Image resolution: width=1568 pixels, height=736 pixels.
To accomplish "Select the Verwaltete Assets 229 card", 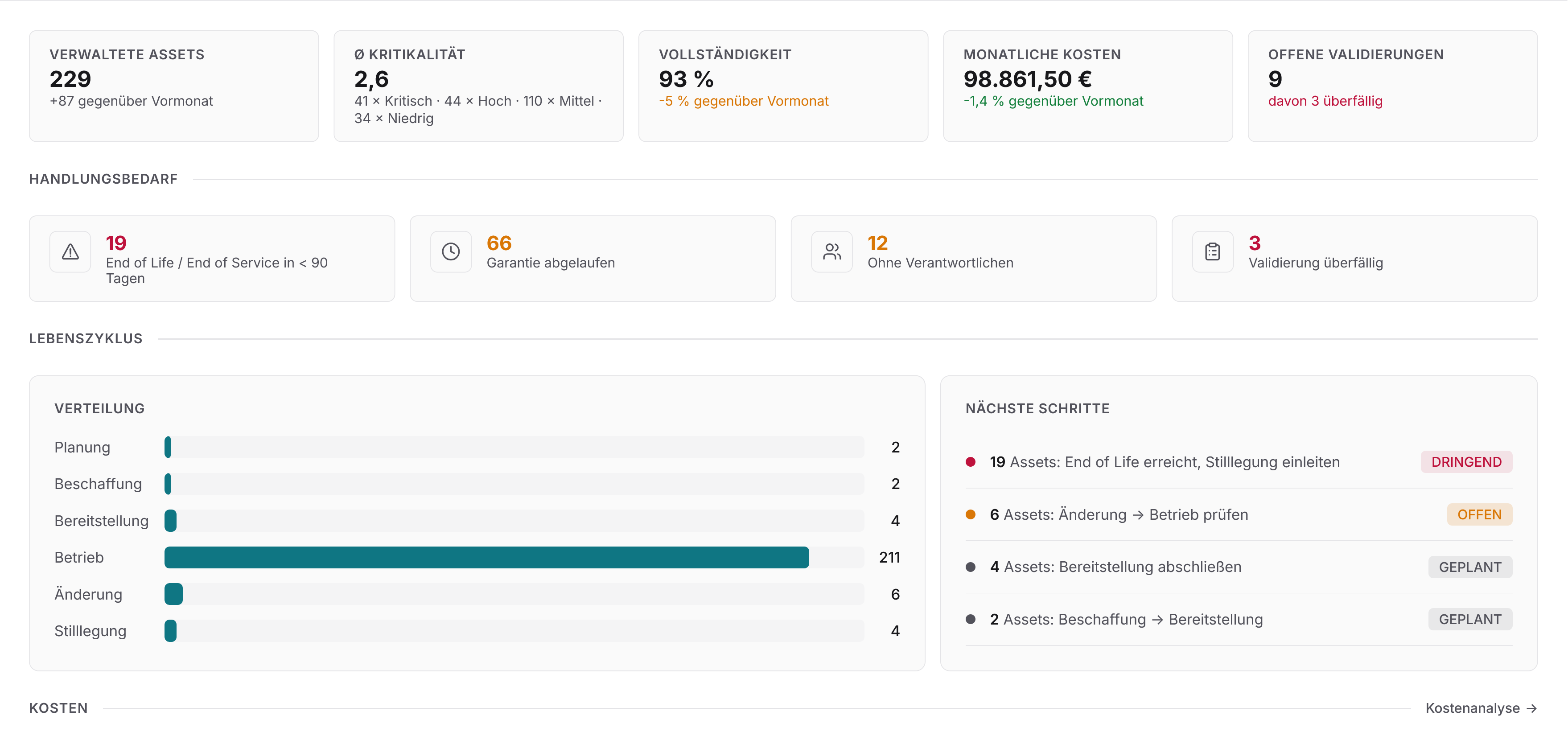I will point(174,86).
